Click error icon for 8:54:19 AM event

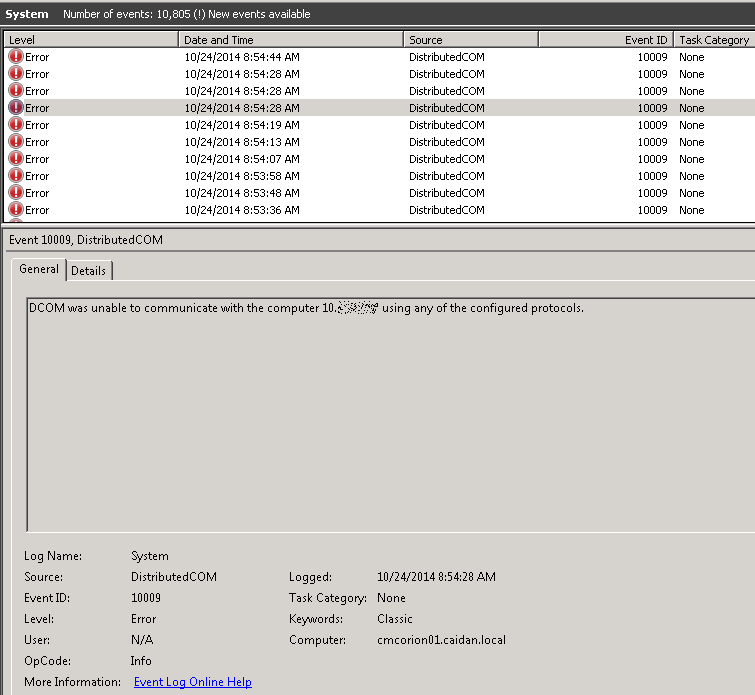coord(16,125)
